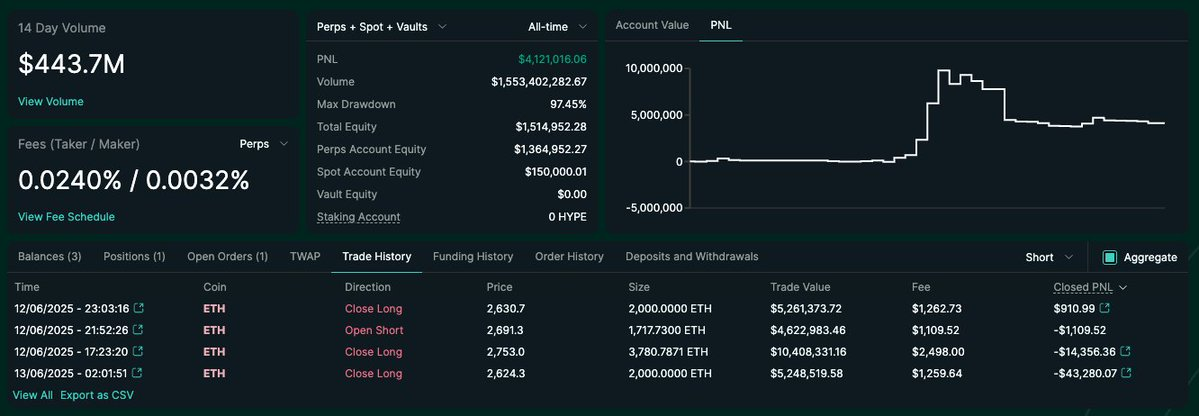Switch to the Account Value chart tab
Image resolution: width=1199 pixels, height=416 pixels.
(x=652, y=25)
